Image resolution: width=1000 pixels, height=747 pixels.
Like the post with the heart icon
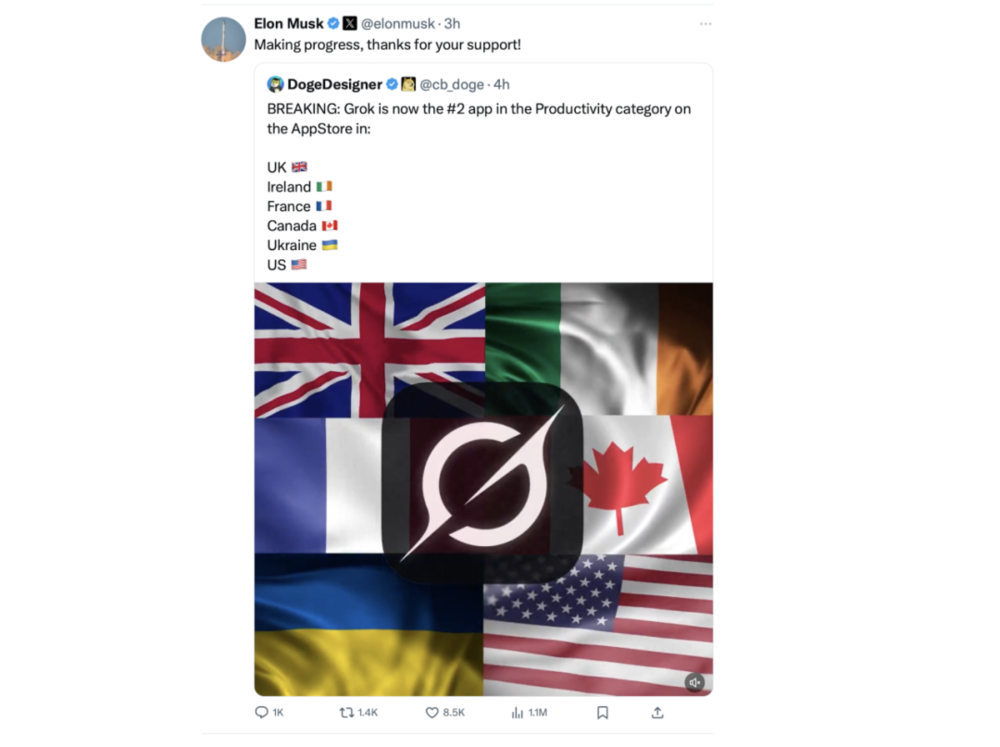click(433, 713)
